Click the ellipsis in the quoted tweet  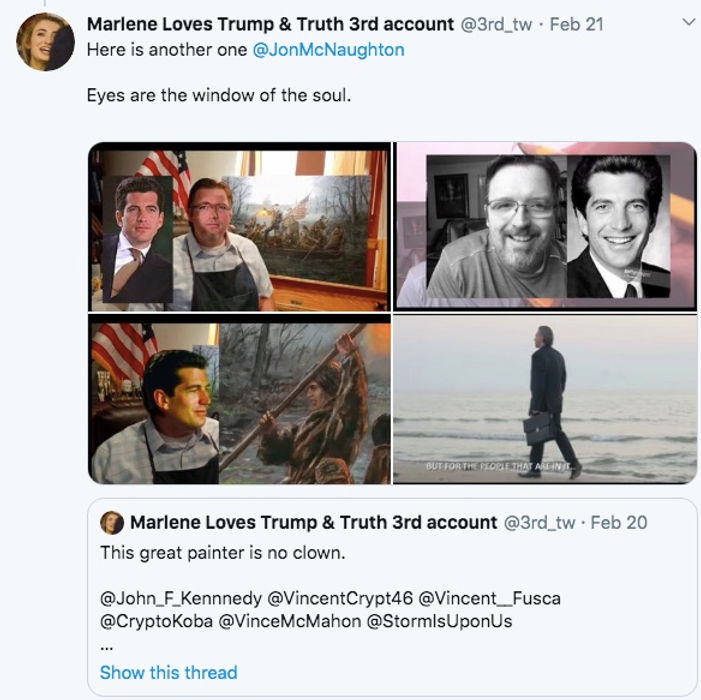coord(106,647)
